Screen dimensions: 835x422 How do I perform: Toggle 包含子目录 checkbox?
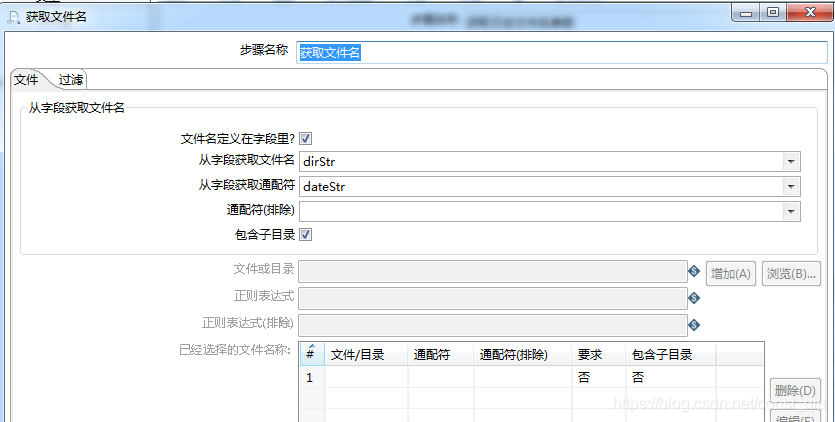tap(305, 234)
